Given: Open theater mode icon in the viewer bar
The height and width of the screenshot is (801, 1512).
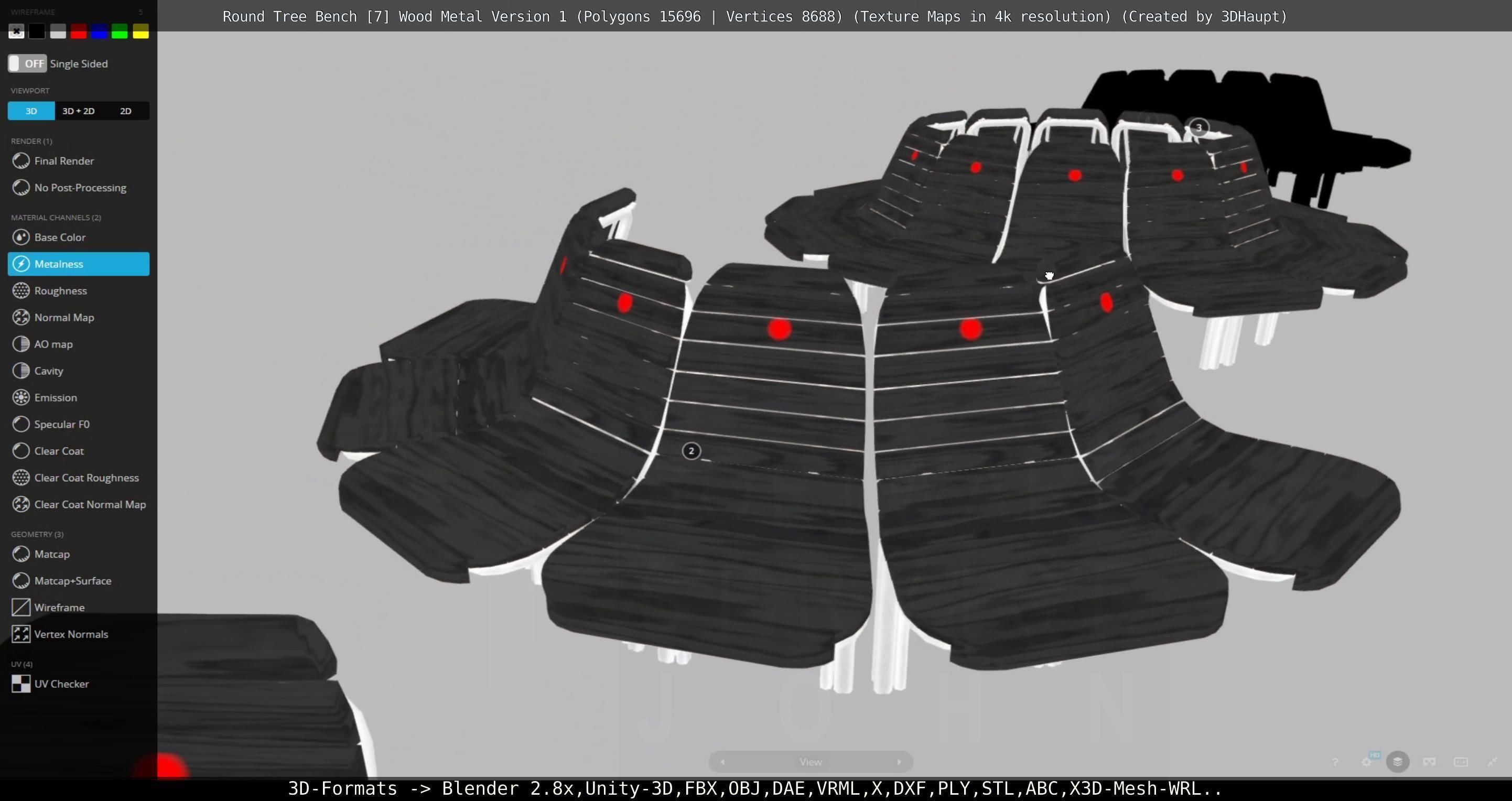Looking at the screenshot, I should pyautogui.click(x=1460, y=762).
